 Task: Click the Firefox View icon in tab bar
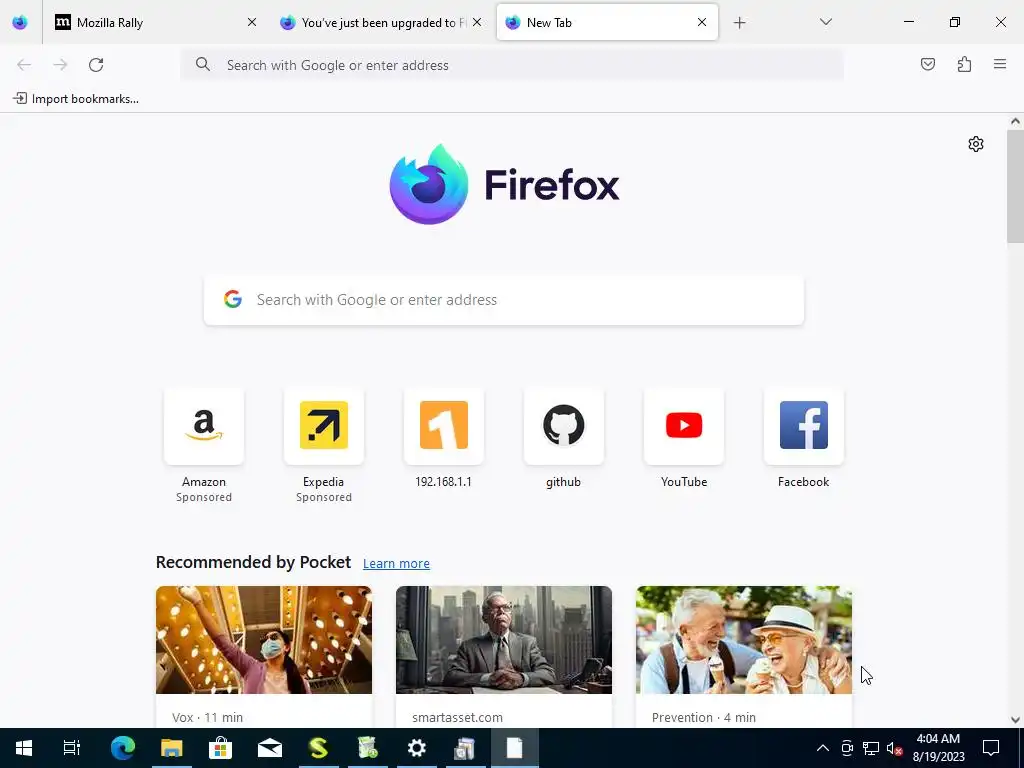point(20,22)
